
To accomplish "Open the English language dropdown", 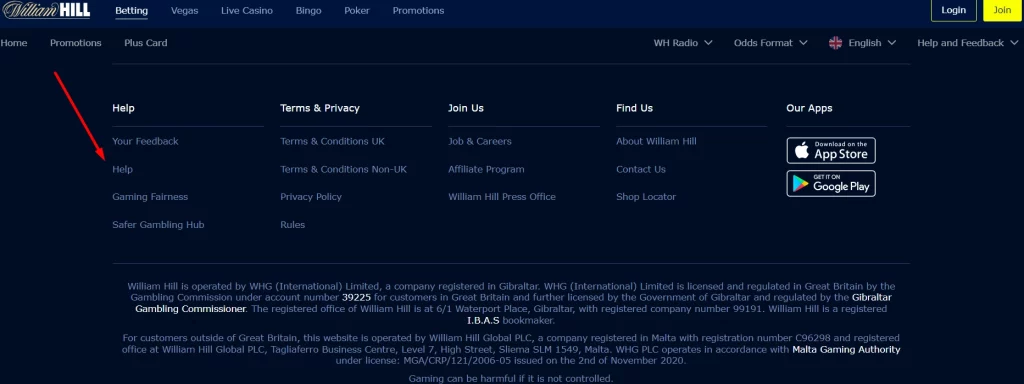I will click(x=862, y=42).
